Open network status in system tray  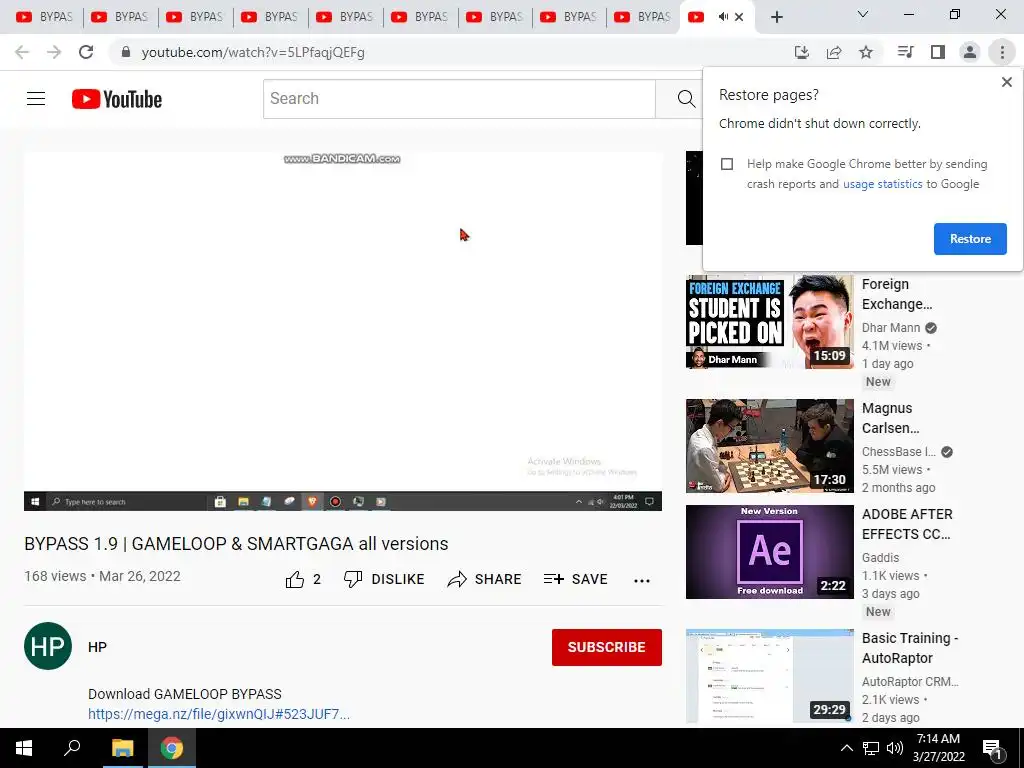(871, 748)
